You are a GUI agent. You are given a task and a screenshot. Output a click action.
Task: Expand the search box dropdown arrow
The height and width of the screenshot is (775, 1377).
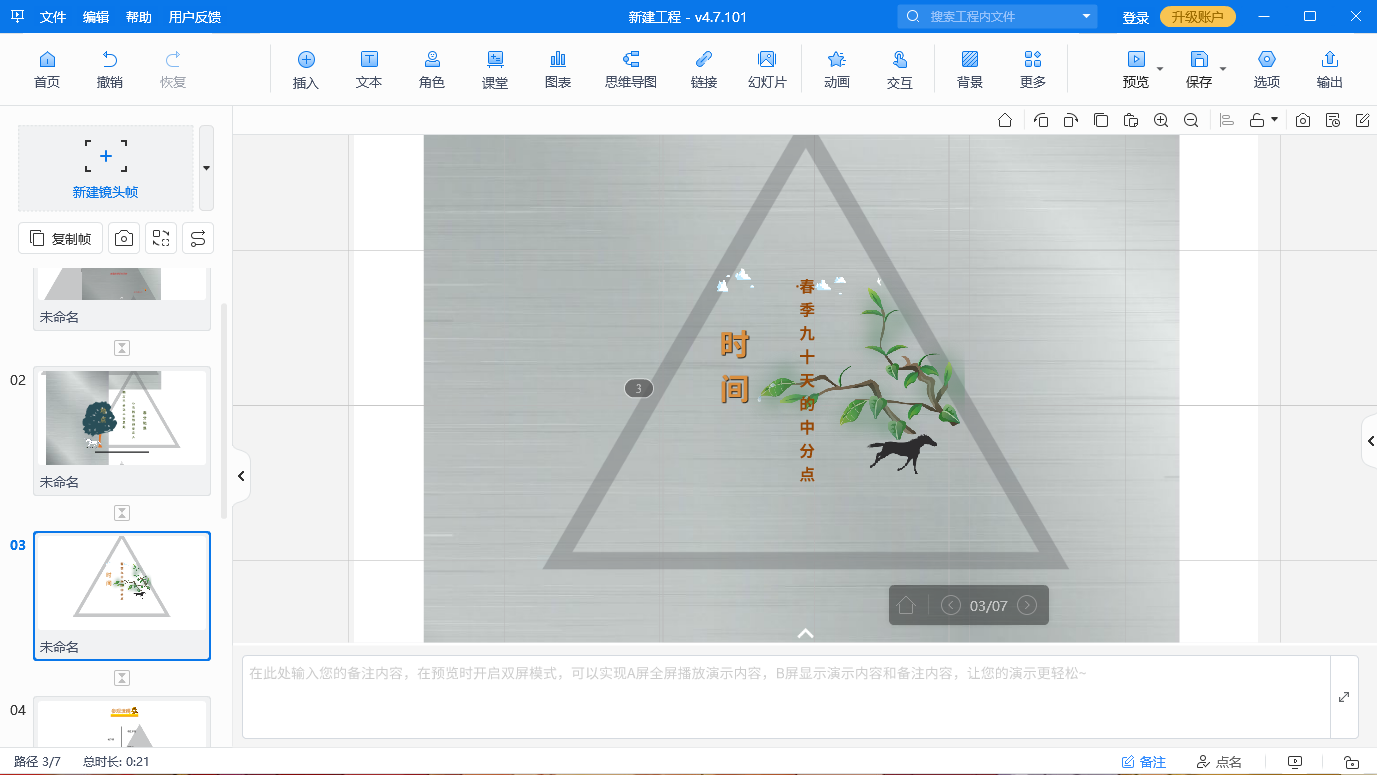pos(1087,16)
